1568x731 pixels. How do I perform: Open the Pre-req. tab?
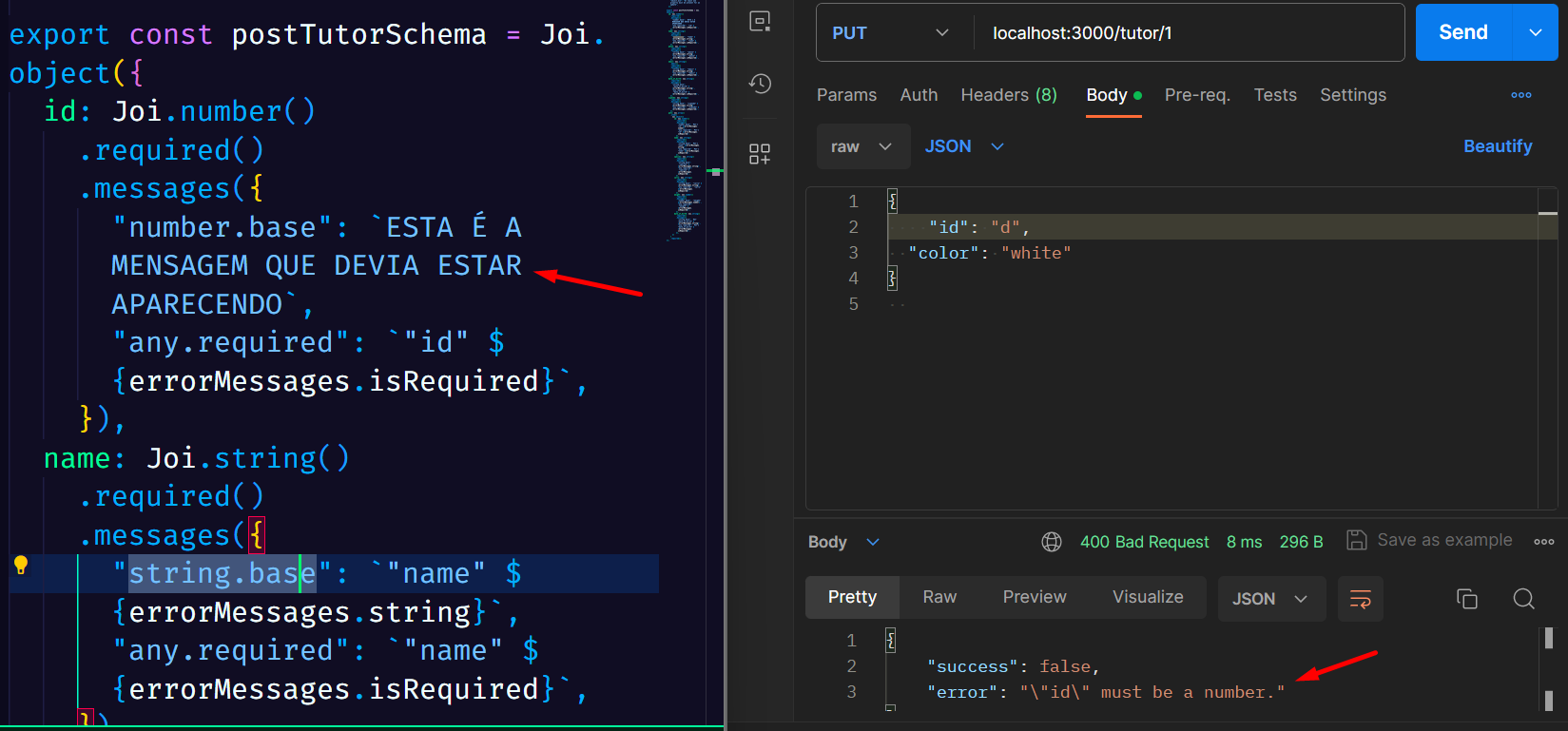(1197, 95)
